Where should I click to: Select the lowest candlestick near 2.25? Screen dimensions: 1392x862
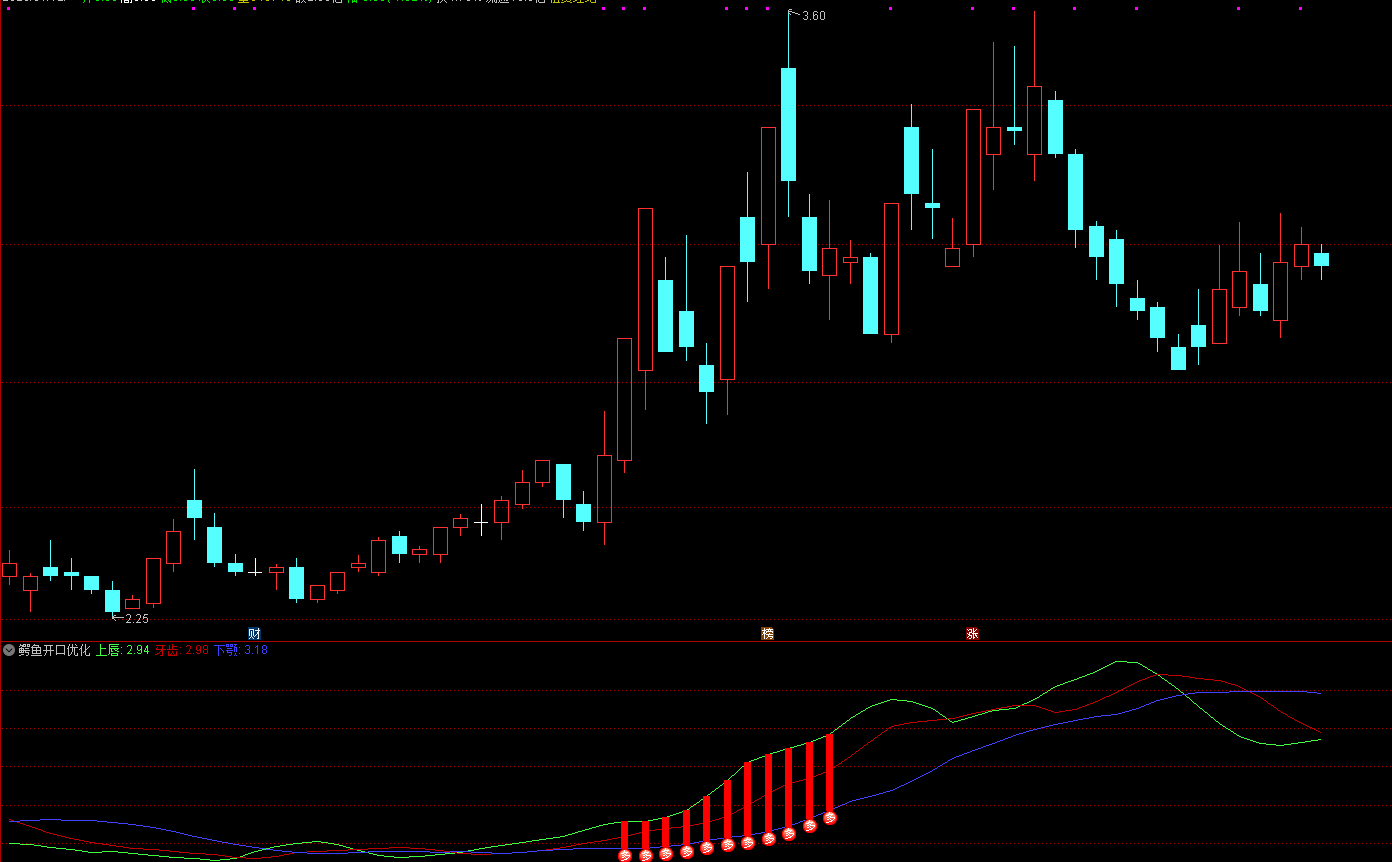pyautogui.click(x=112, y=600)
